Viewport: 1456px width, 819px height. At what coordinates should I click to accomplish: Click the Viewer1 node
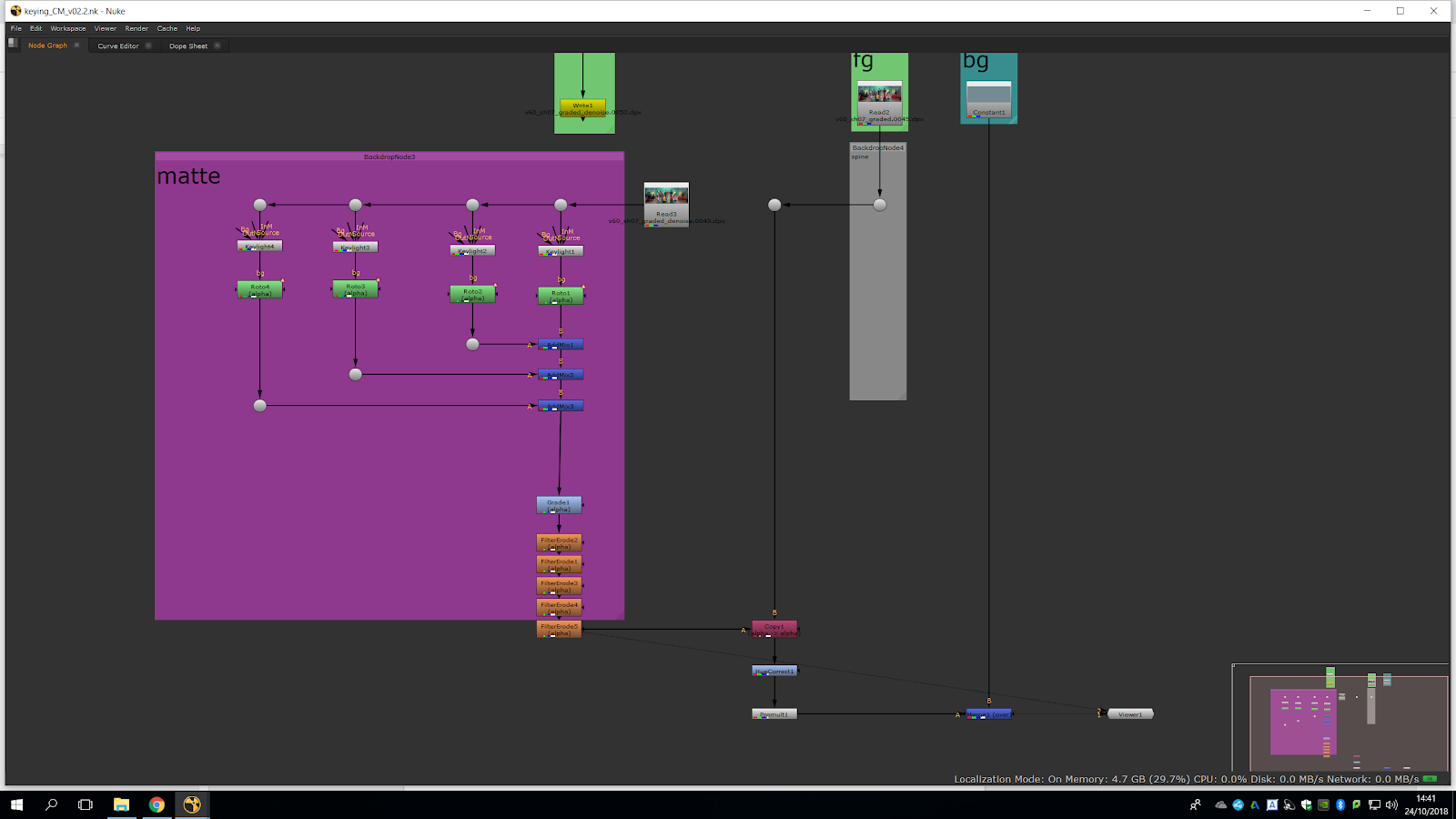1130,714
